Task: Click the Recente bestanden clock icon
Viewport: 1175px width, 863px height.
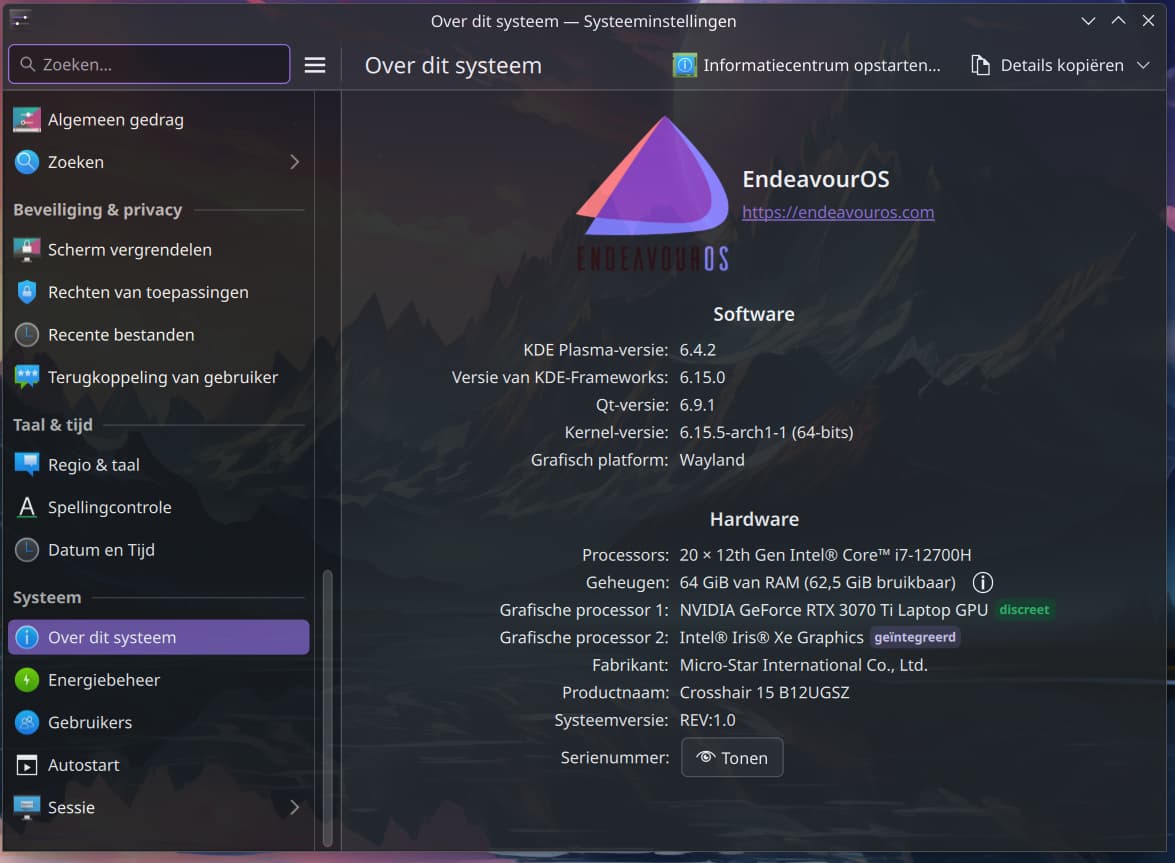Action: [x=27, y=335]
